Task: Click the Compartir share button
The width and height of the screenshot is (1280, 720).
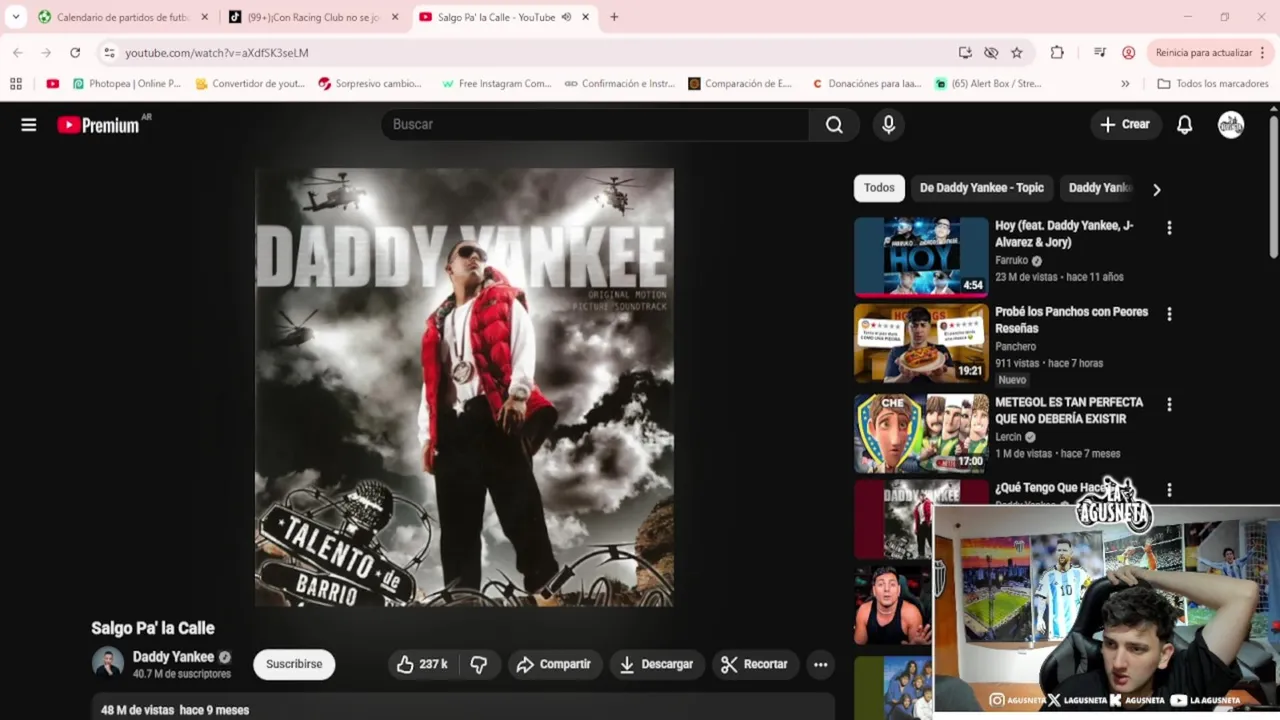Action: 553,664
